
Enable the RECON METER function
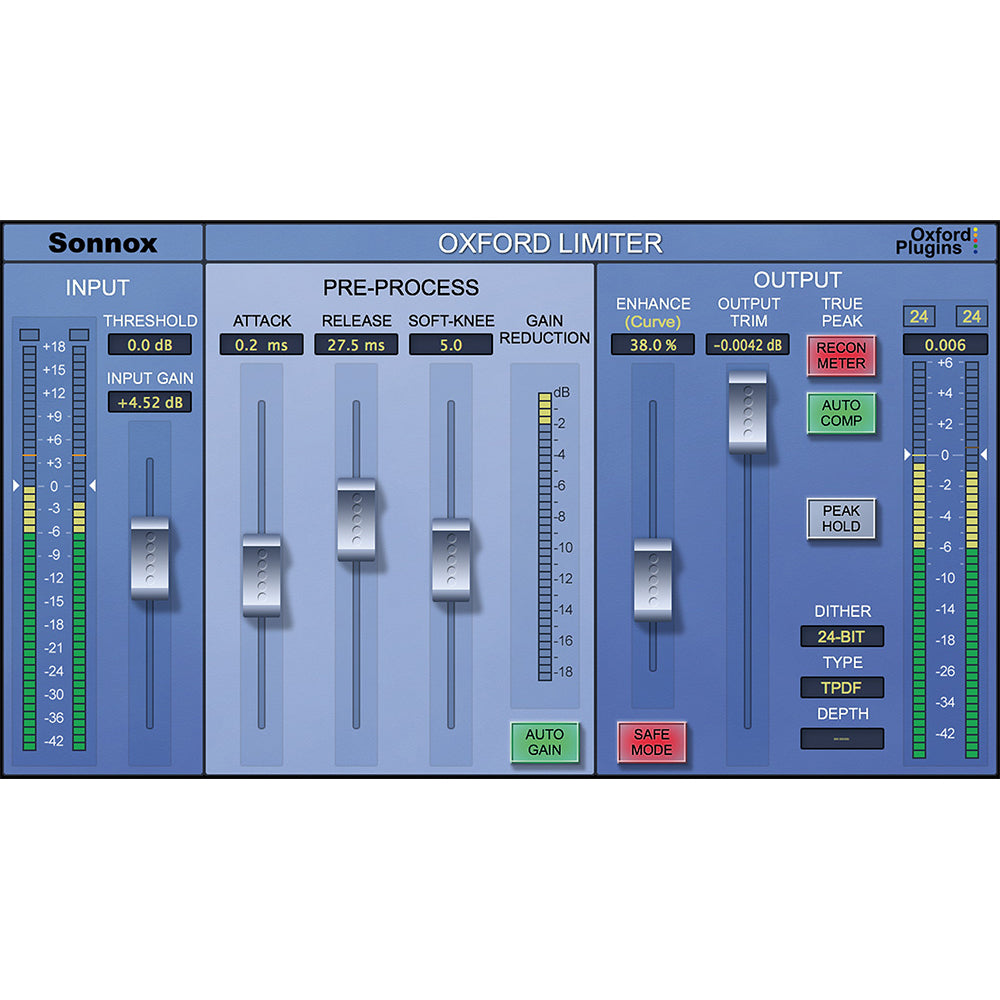click(x=842, y=356)
